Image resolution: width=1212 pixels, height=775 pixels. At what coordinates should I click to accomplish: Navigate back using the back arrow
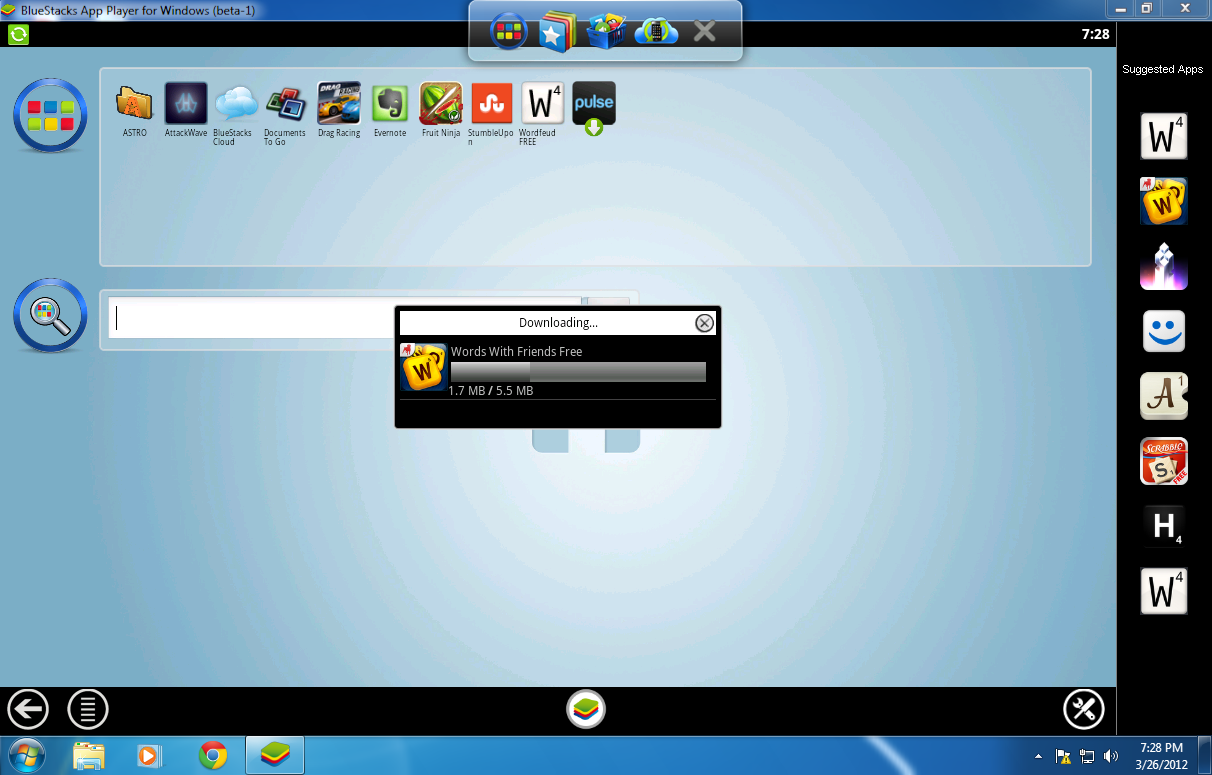(28, 709)
